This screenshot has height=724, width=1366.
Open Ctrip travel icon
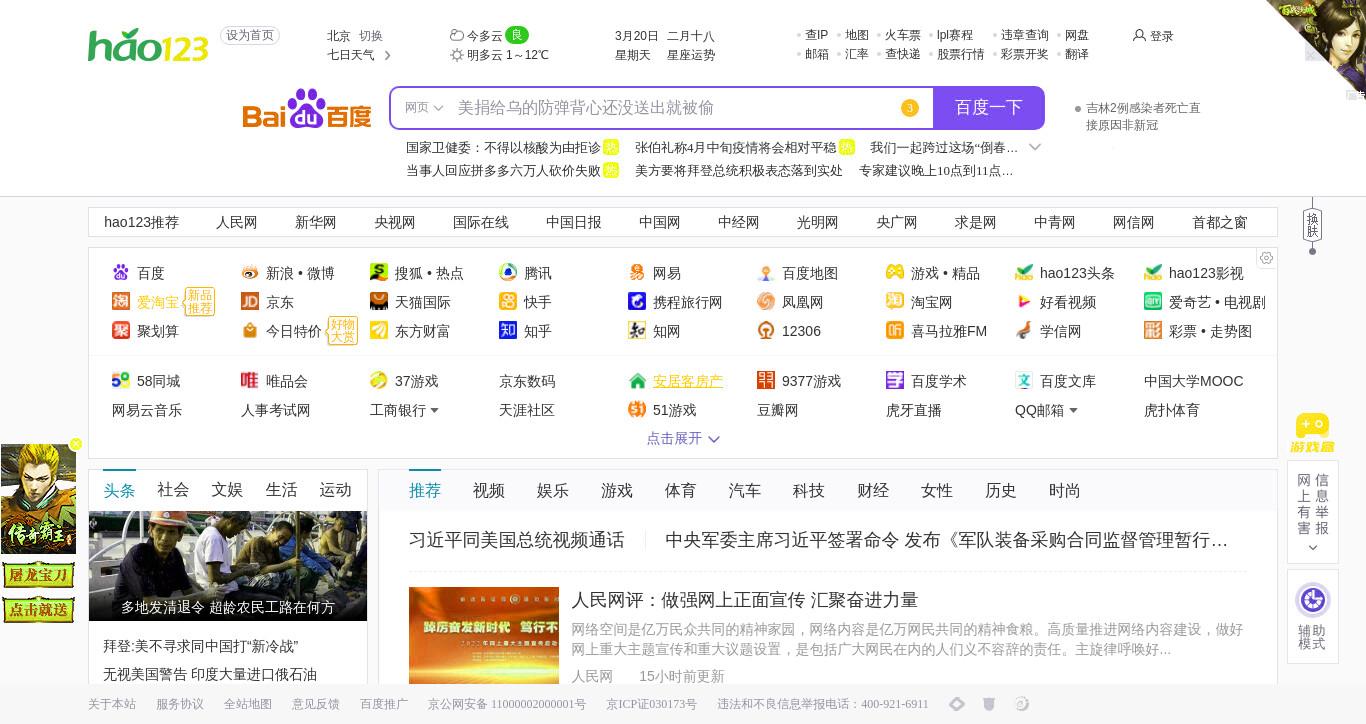click(637, 301)
